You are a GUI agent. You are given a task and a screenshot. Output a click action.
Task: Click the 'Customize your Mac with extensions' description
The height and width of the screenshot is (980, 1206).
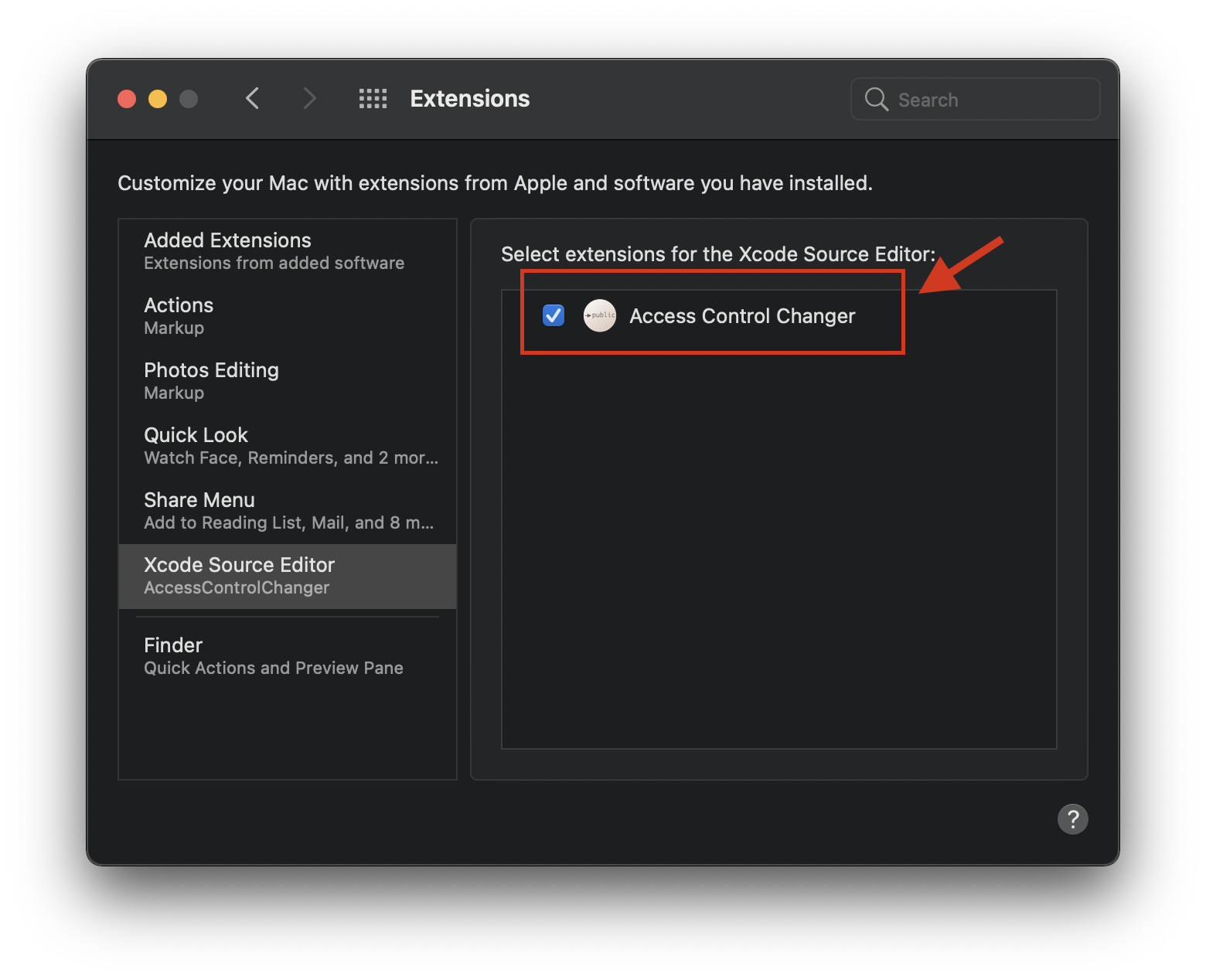[x=495, y=183]
